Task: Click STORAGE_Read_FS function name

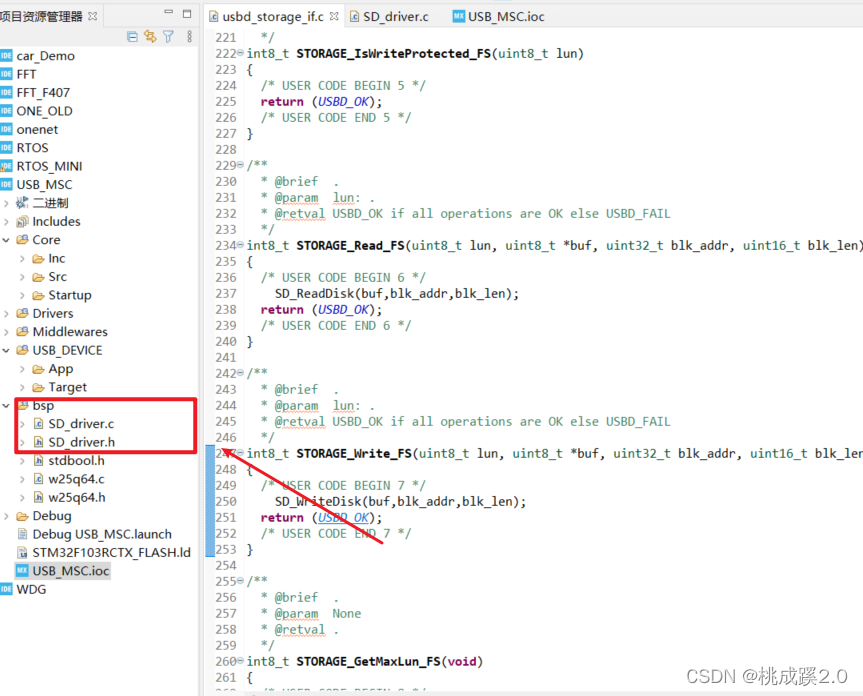Action: pyautogui.click(x=351, y=245)
